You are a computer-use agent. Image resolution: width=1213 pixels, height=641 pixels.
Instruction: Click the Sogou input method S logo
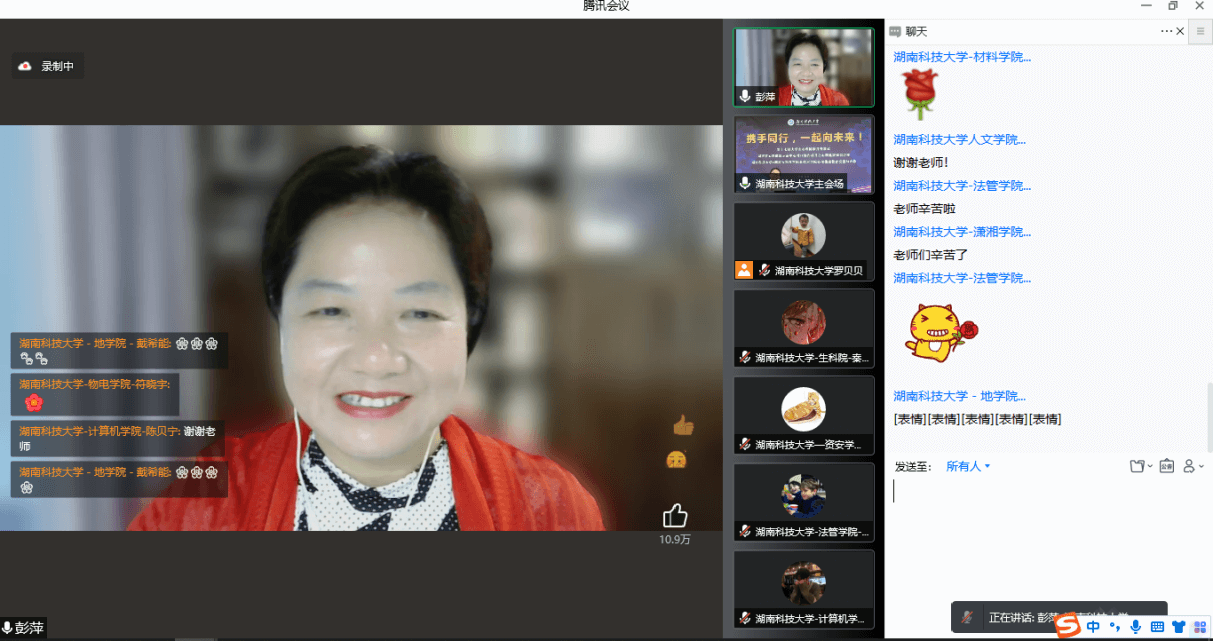coord(1069,626)
